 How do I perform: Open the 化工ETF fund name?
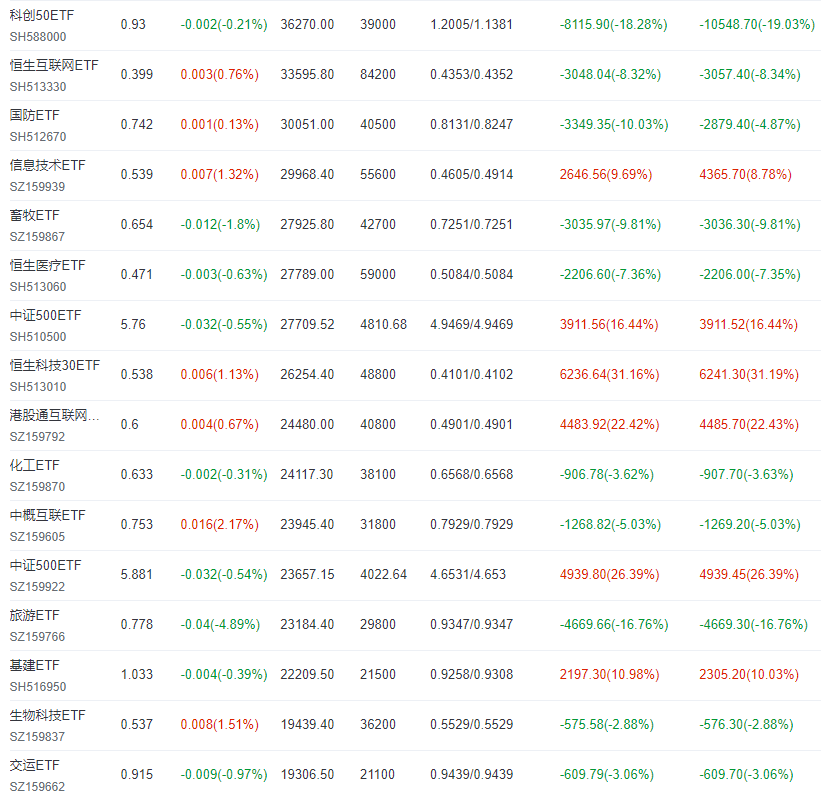click(x=35, y=466)
